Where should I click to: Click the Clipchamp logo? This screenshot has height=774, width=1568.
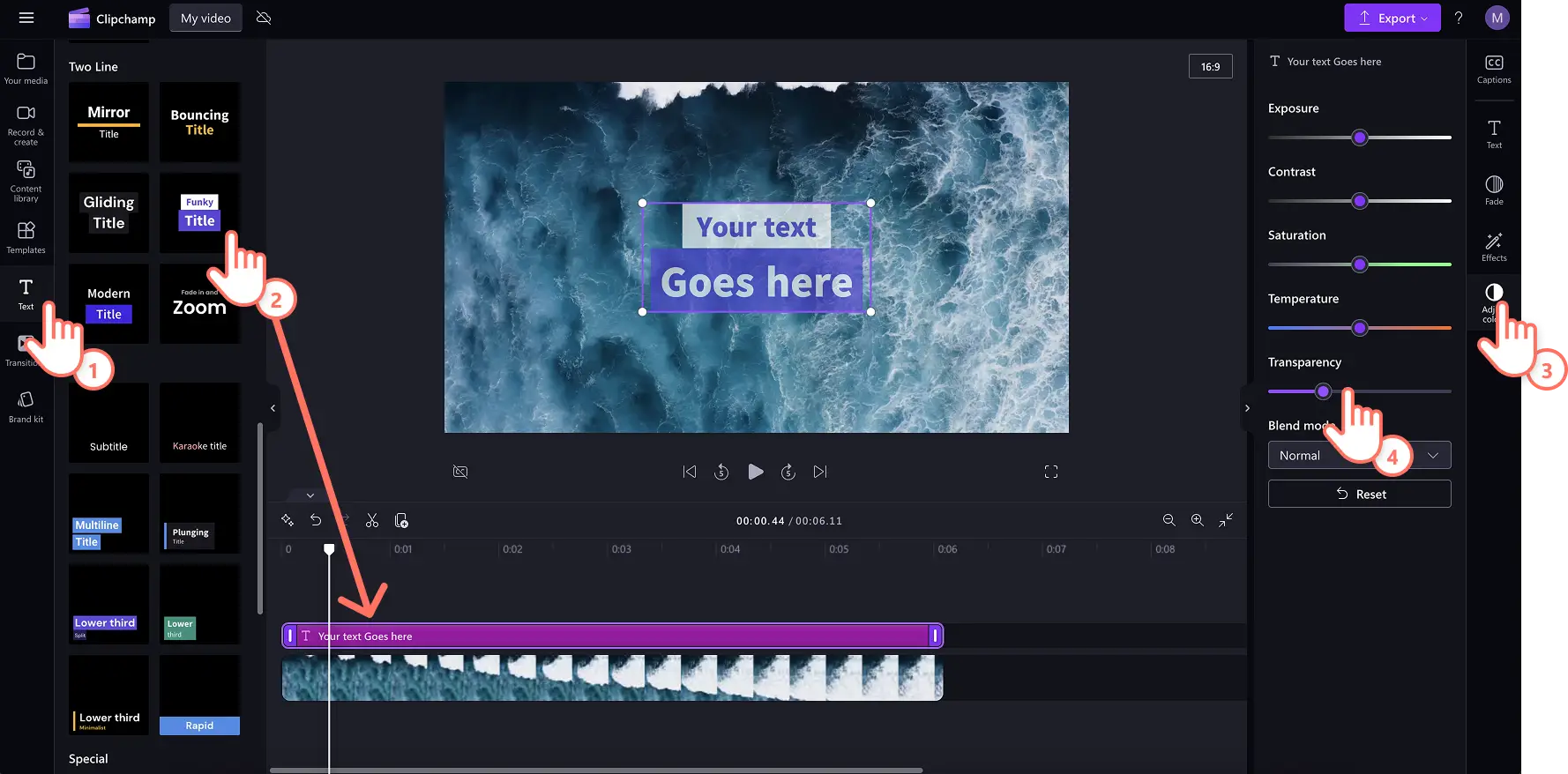[112, 18]
